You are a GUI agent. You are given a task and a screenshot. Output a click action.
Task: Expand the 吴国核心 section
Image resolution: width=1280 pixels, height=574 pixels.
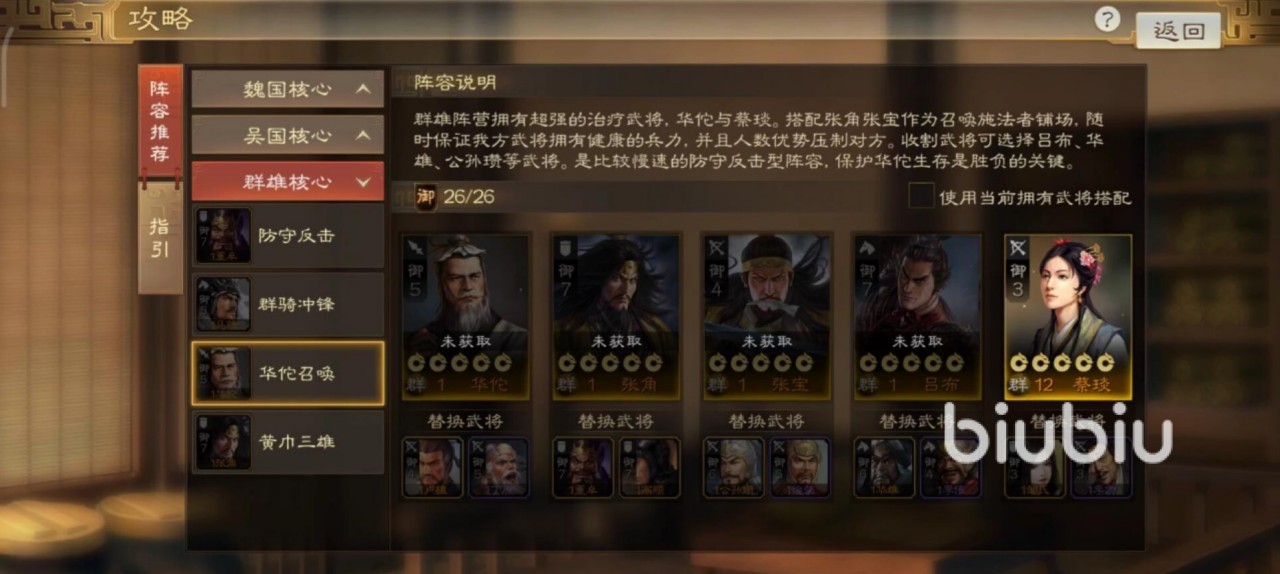(x=288, y=135)
